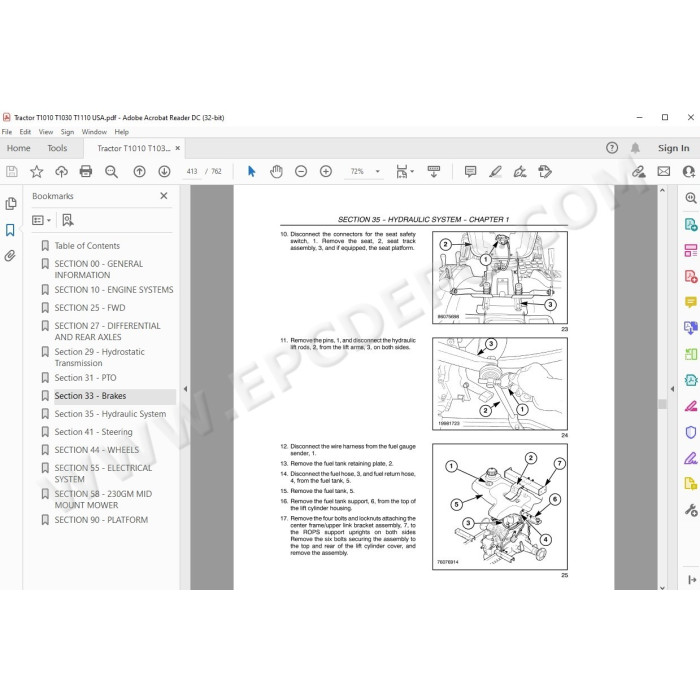This screenshot has height=700, width=700.
Task: Choose the Selection arrow tool
Action: tap(251, 171)
